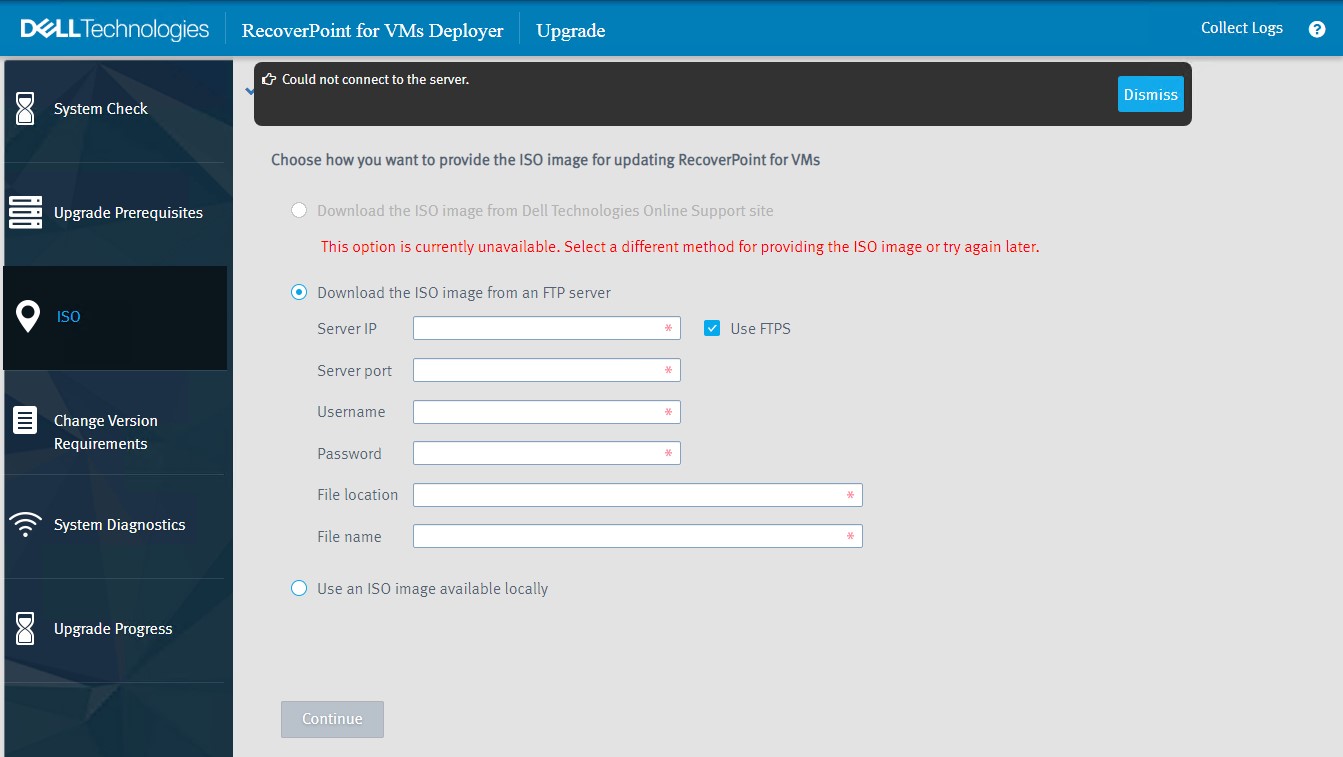
Task: Open the help question-mark icon
Action: click(1317, 29)
